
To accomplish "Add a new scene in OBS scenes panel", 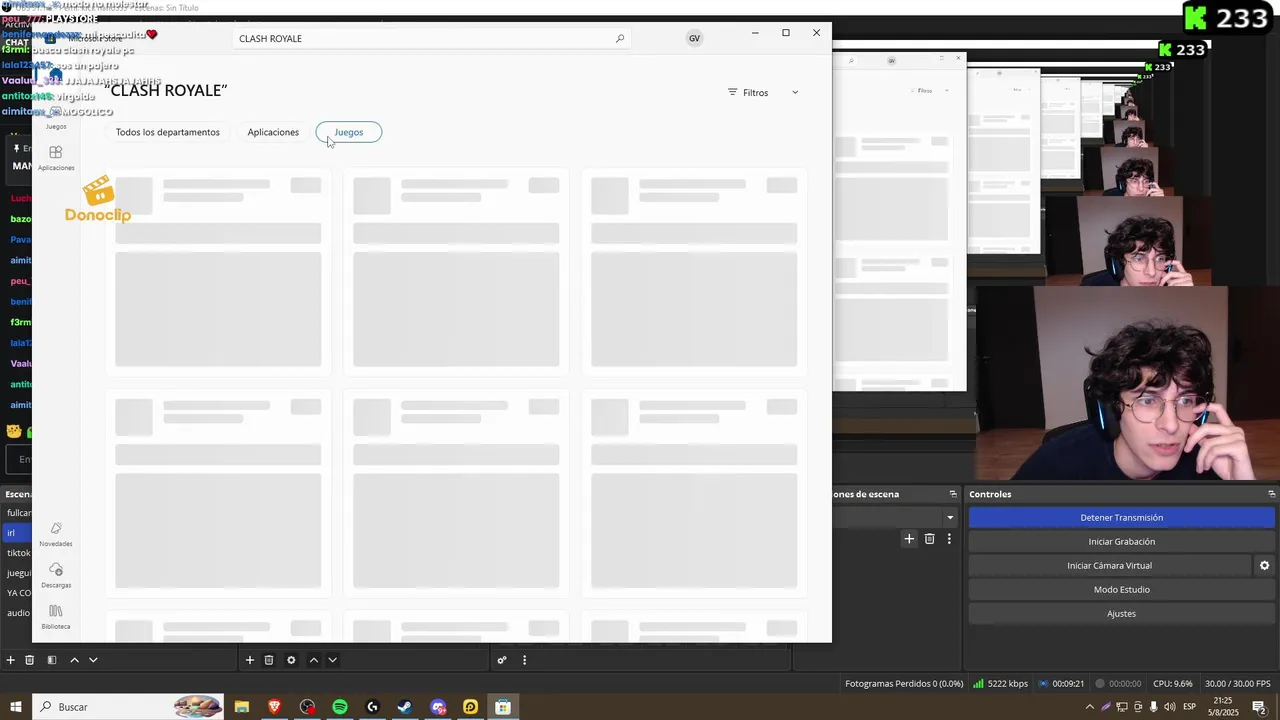I will 10,660.
